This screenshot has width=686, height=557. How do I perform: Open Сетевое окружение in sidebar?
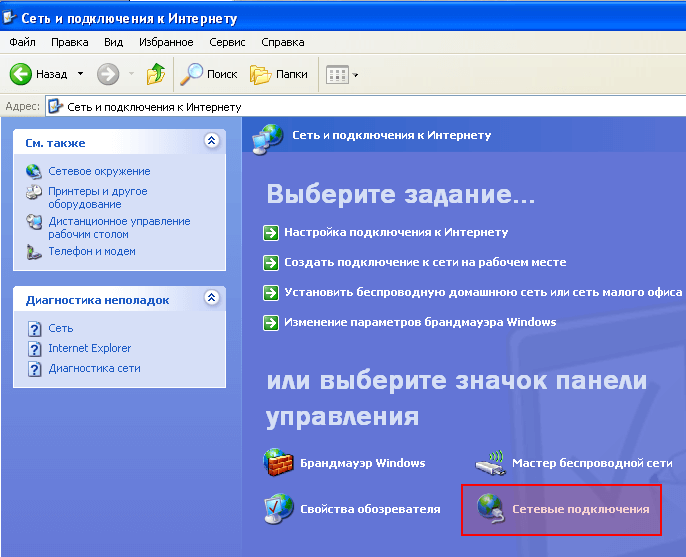(x=99, y=171)
